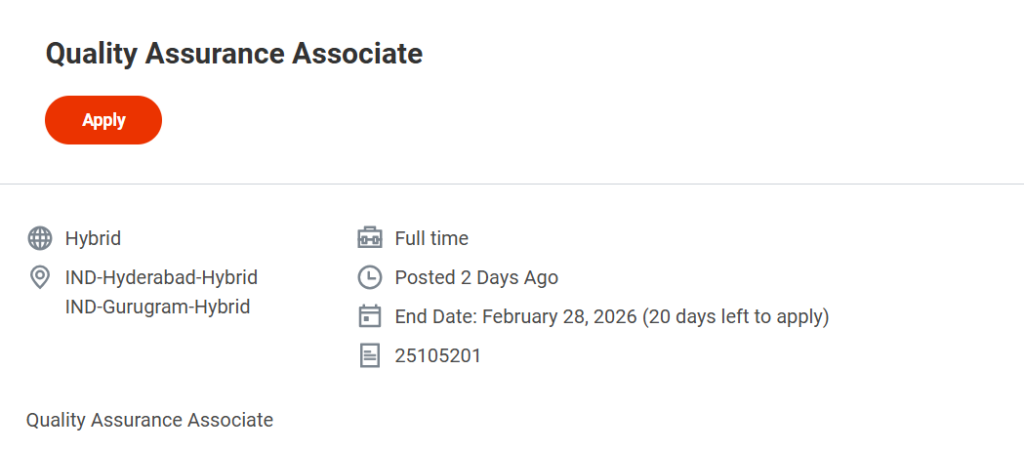
Task: Select the IND-Gurugram-Hybrid location
Action: click(157, 306)
